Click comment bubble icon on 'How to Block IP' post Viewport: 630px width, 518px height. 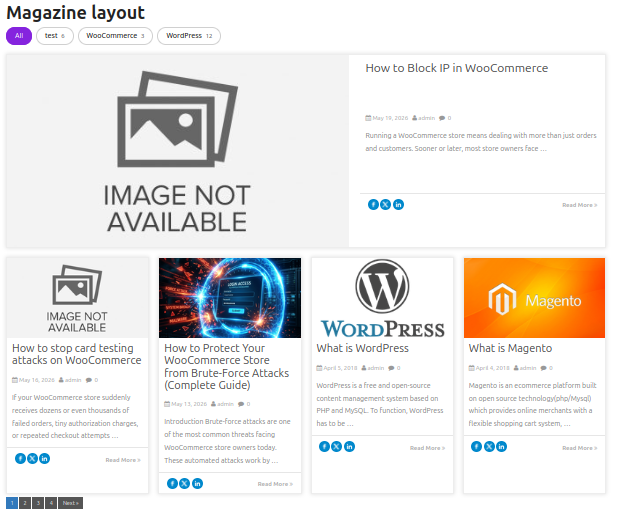pos(442,118)
